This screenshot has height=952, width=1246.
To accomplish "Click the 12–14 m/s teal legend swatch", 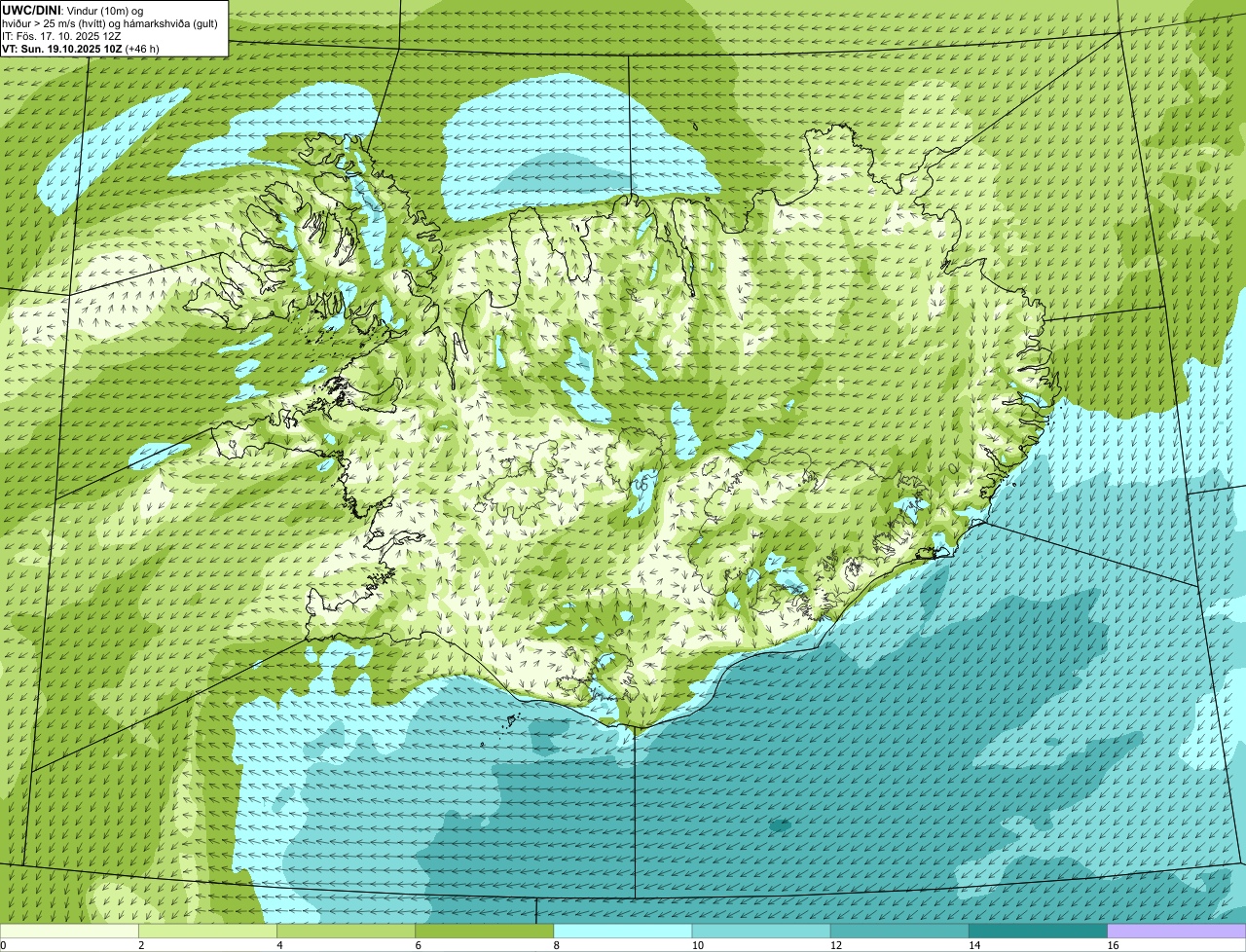I will click(x=899, y=931).
